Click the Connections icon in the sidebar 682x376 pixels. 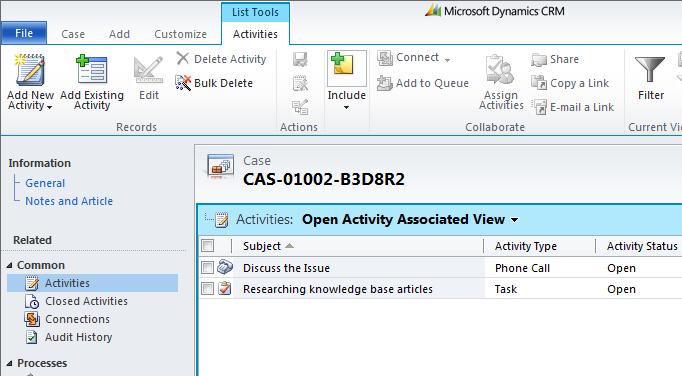(32, 319)
